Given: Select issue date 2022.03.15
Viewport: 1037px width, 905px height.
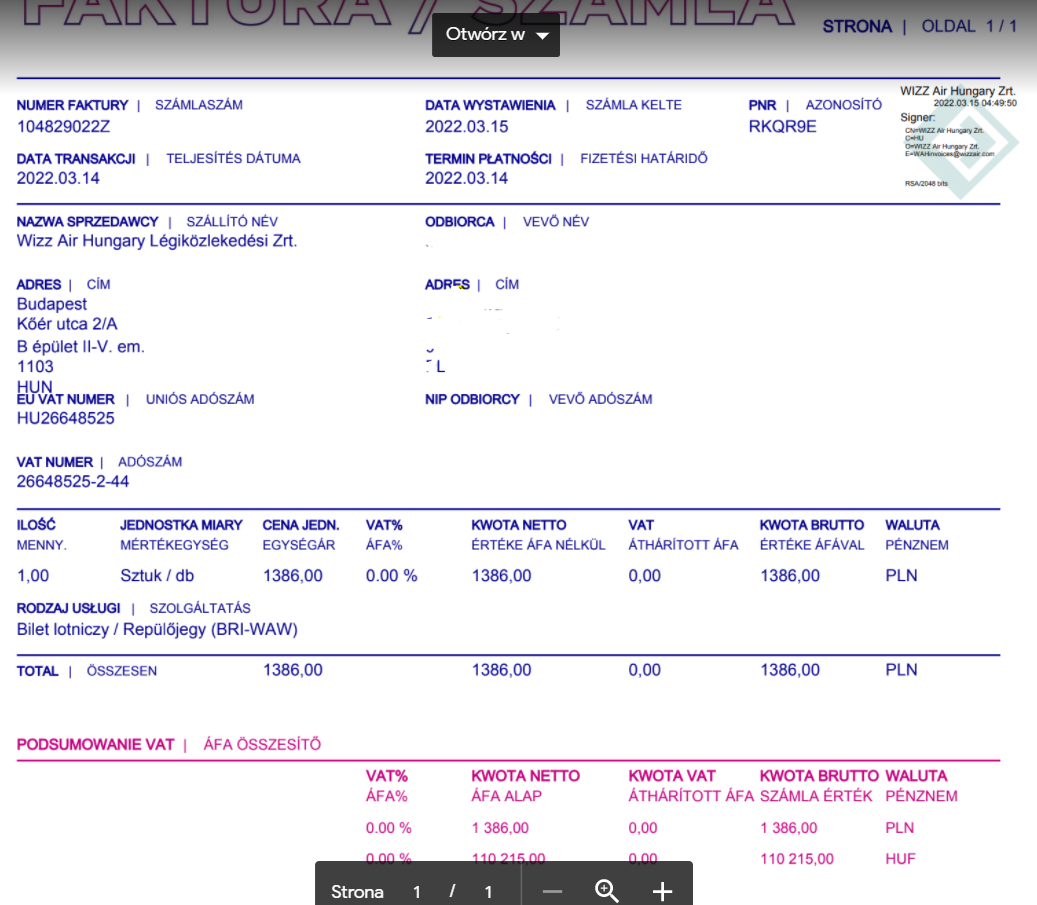Looking at the screenshot, I should [x=466, y=126].
